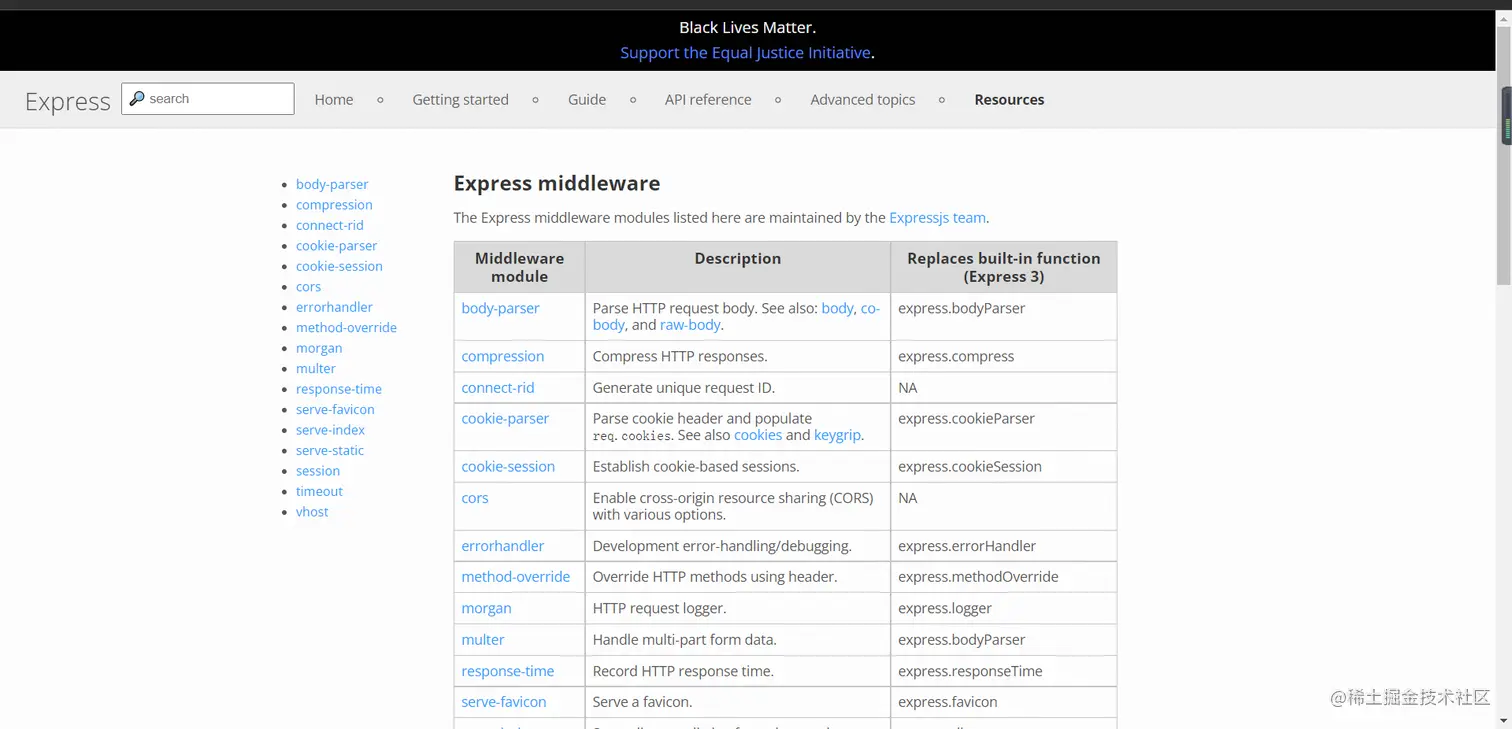Jump to errorhandler in the sidebar list

(x=334, y=307)
